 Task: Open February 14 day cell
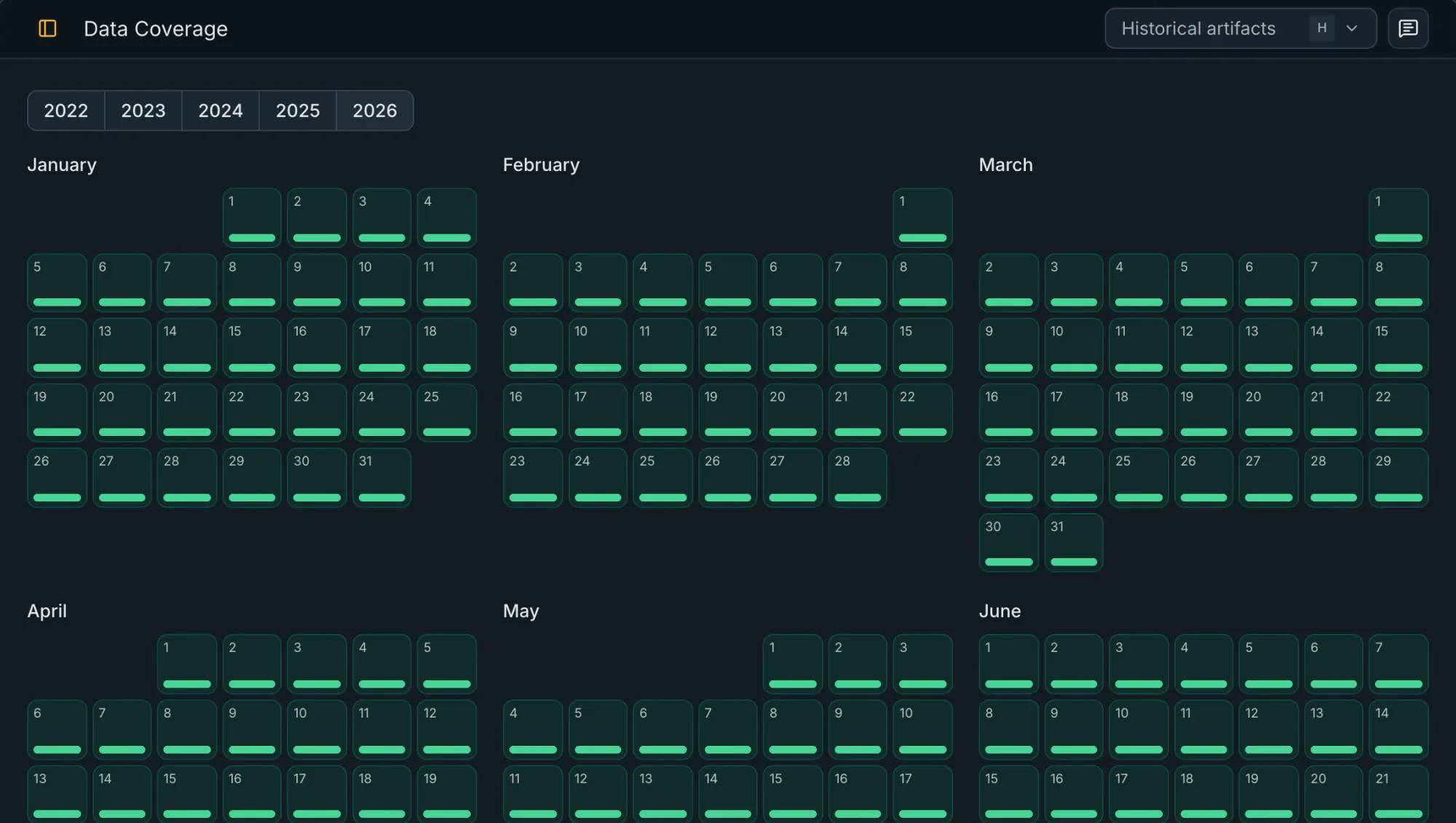click(x=858, y=348)
